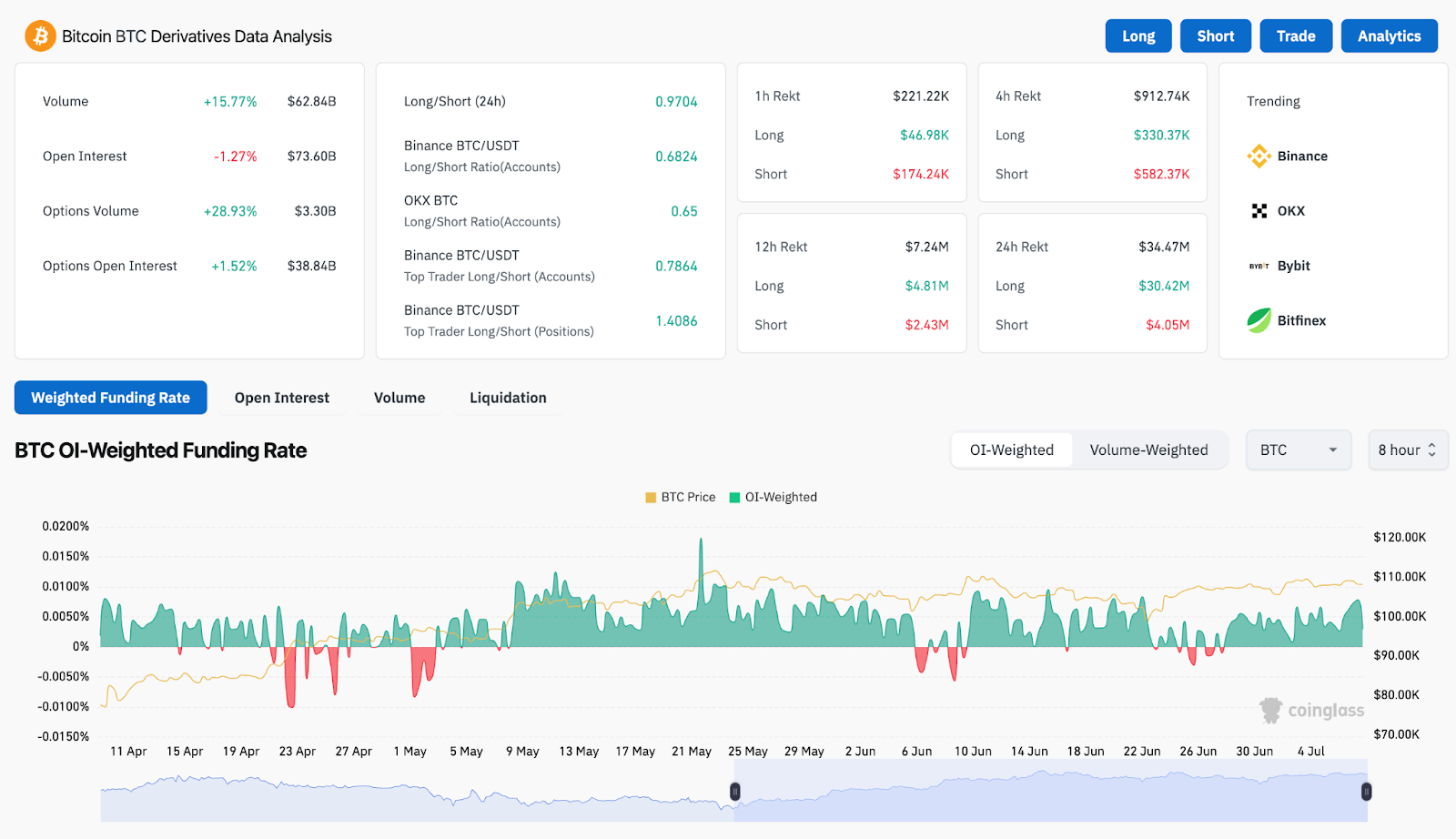Switch to the Open Interest tab
The image size is (1456, 839).
(x=282, y=398)
